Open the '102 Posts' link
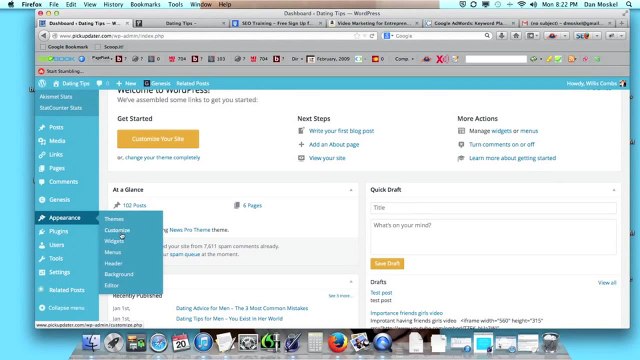This screenshot has width=640, height=360. click(x=134, y=205)
